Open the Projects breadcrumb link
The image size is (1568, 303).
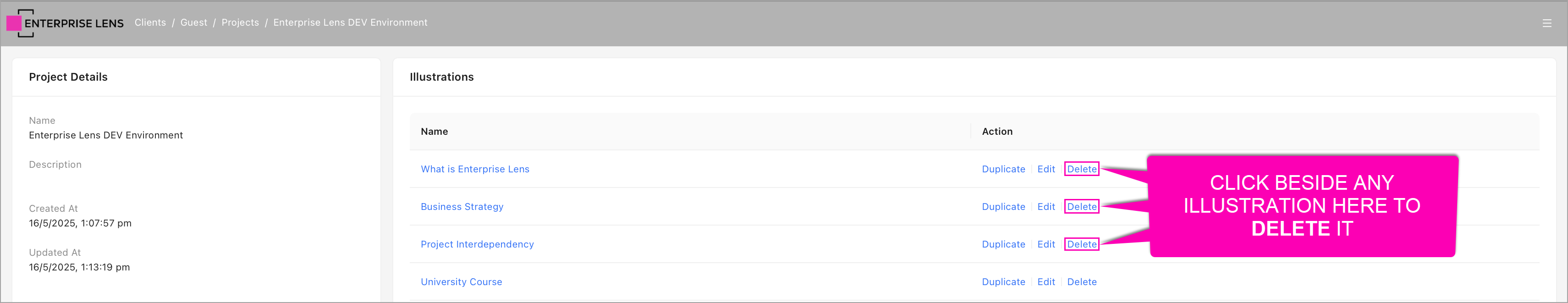(240, 22)
